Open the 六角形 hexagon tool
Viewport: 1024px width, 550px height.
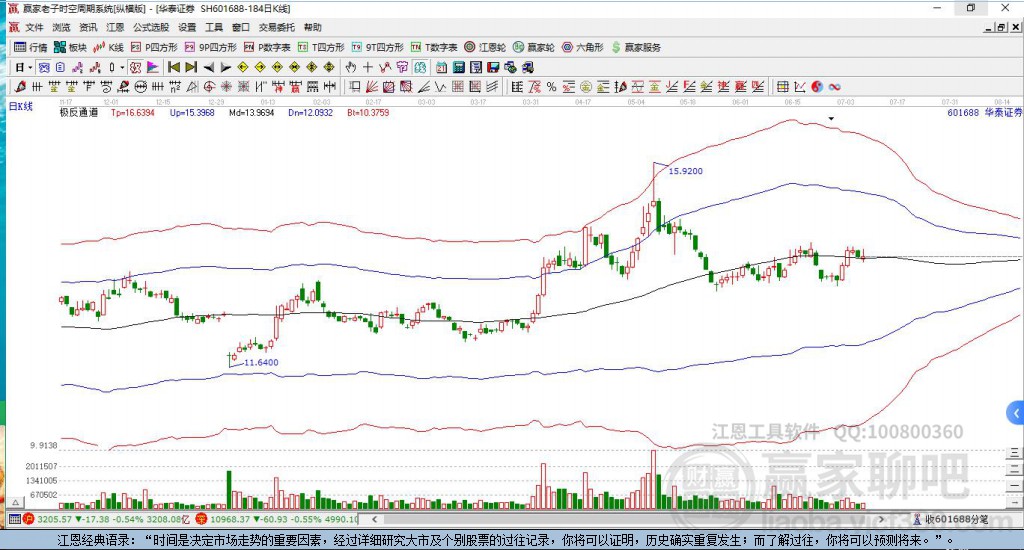click(x=583, y=47)
